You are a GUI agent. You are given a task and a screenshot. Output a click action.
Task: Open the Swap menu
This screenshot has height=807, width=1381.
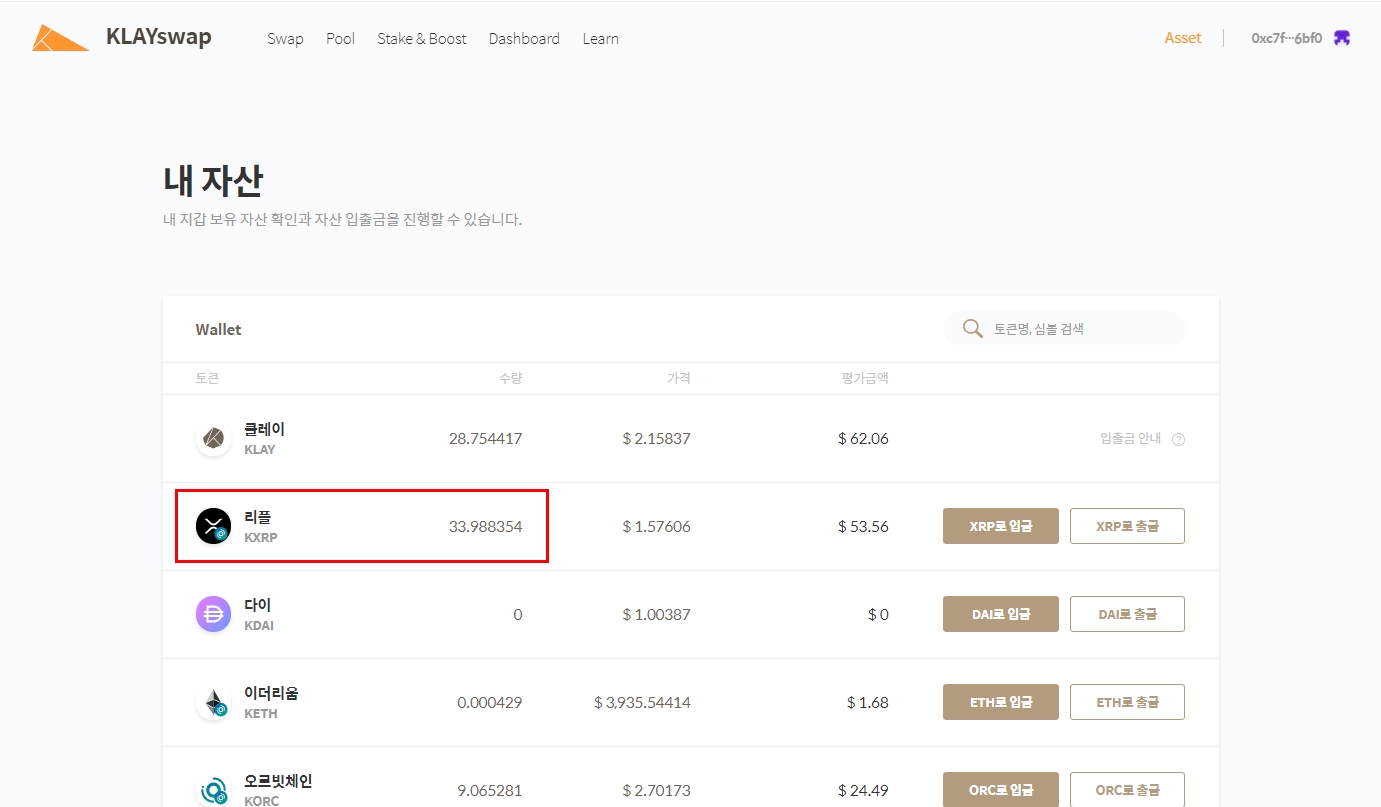285,39
